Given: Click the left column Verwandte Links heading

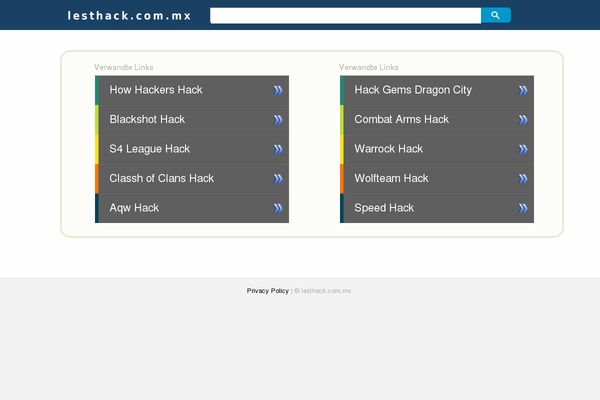Looking at the screenshot, I should 124,67.
